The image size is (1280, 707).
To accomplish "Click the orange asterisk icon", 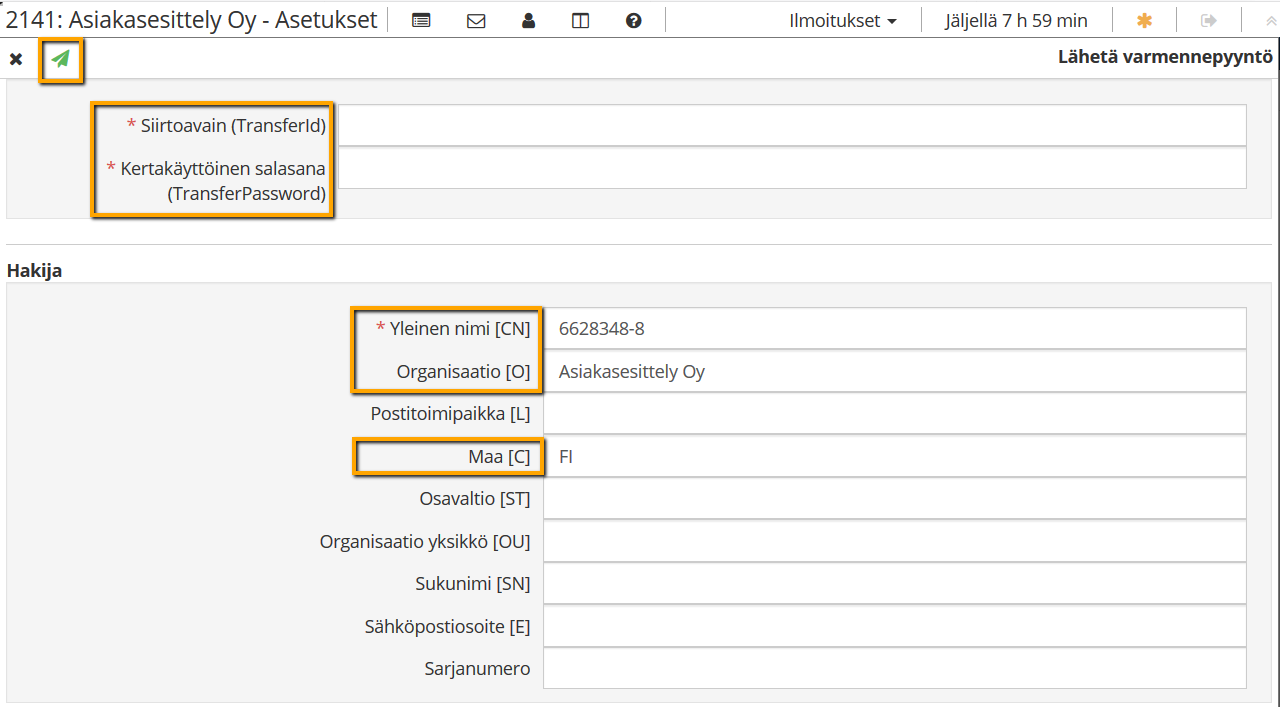I will point(1144,20).
